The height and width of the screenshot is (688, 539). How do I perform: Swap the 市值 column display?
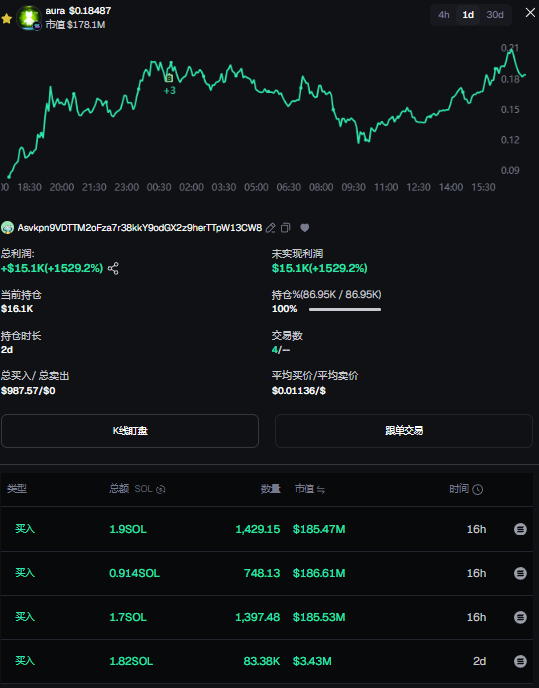321,490
